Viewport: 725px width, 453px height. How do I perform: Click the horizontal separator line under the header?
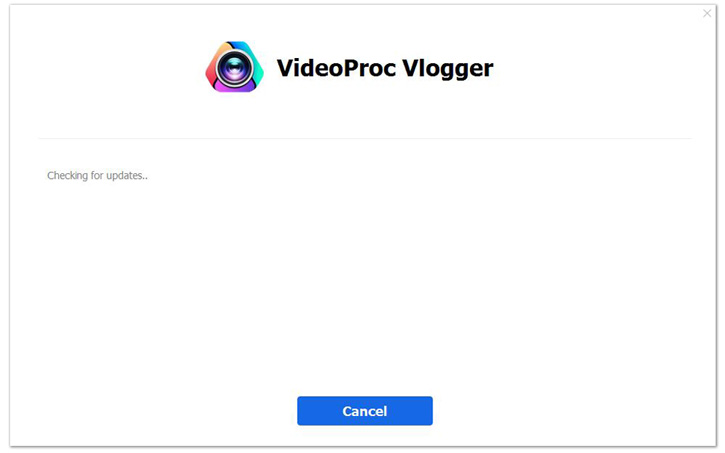tap(364, 138)
